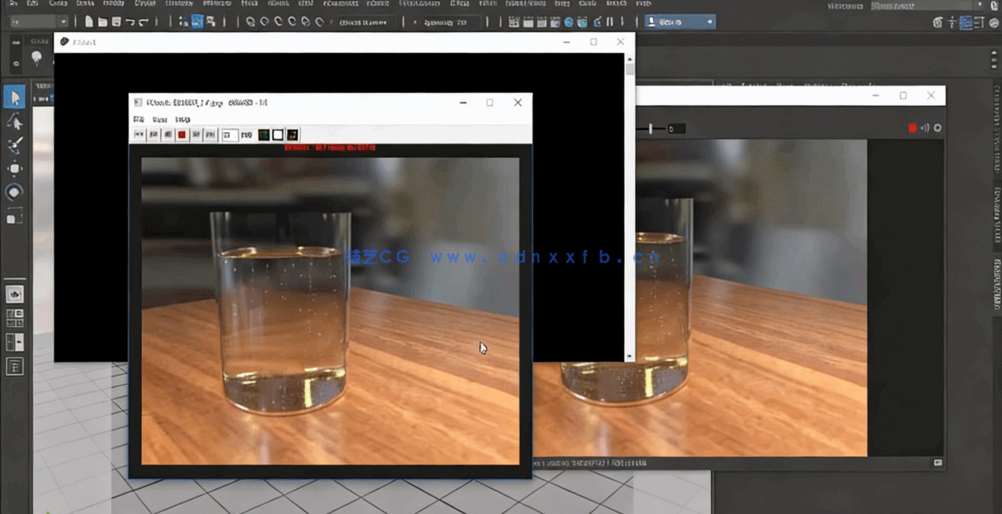
Task: Click the undo arrow in top toolbar
Action: 130,21
